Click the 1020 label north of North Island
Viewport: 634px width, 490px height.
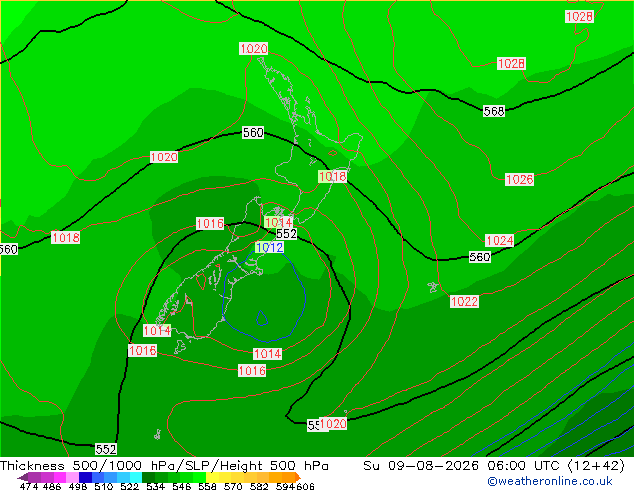coord(254,49)
